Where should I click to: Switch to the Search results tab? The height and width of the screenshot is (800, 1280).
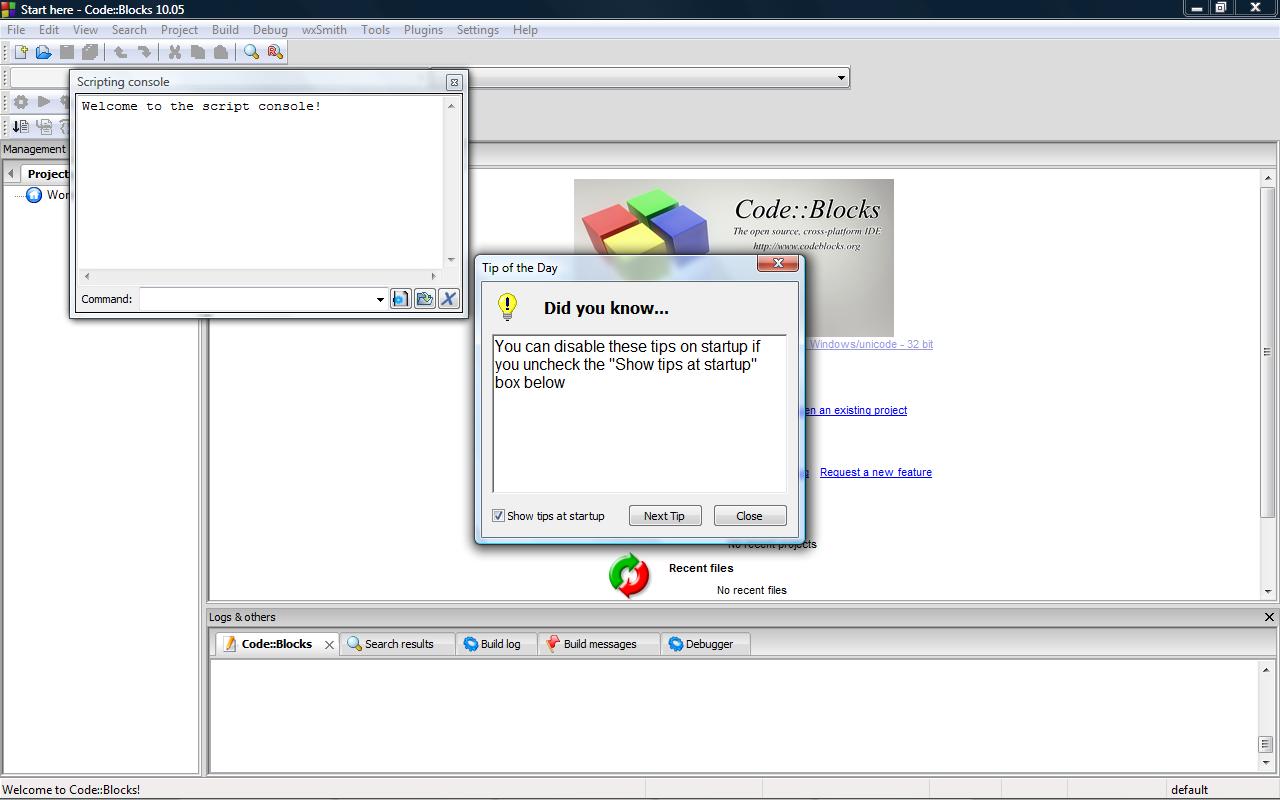[x=398, y=644]
